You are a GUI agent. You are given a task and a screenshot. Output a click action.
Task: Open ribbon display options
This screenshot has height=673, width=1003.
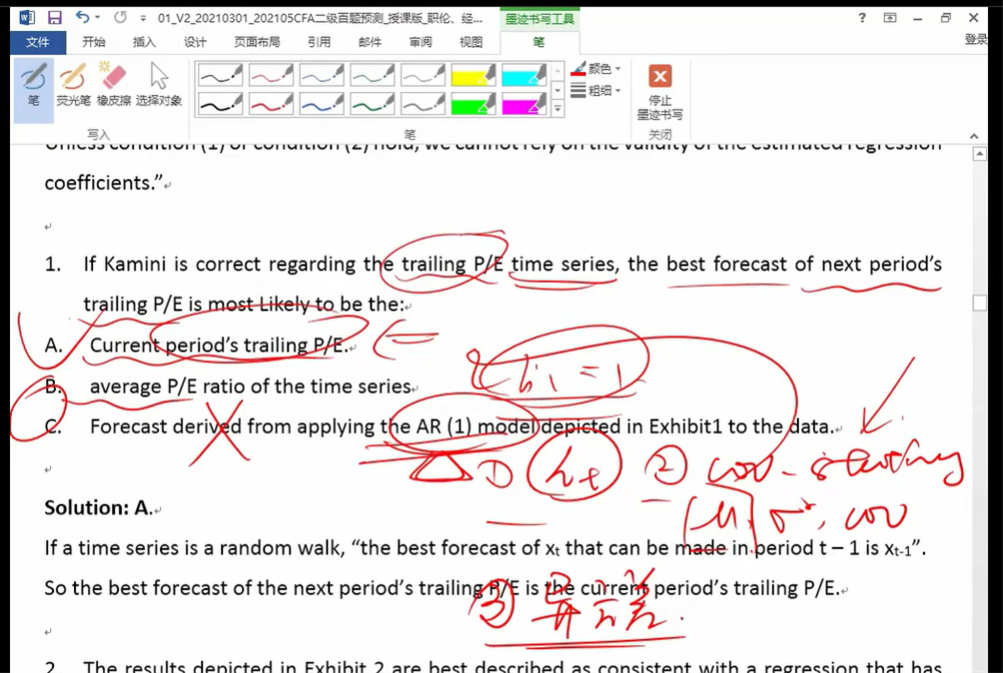click(x=890, y=18)
